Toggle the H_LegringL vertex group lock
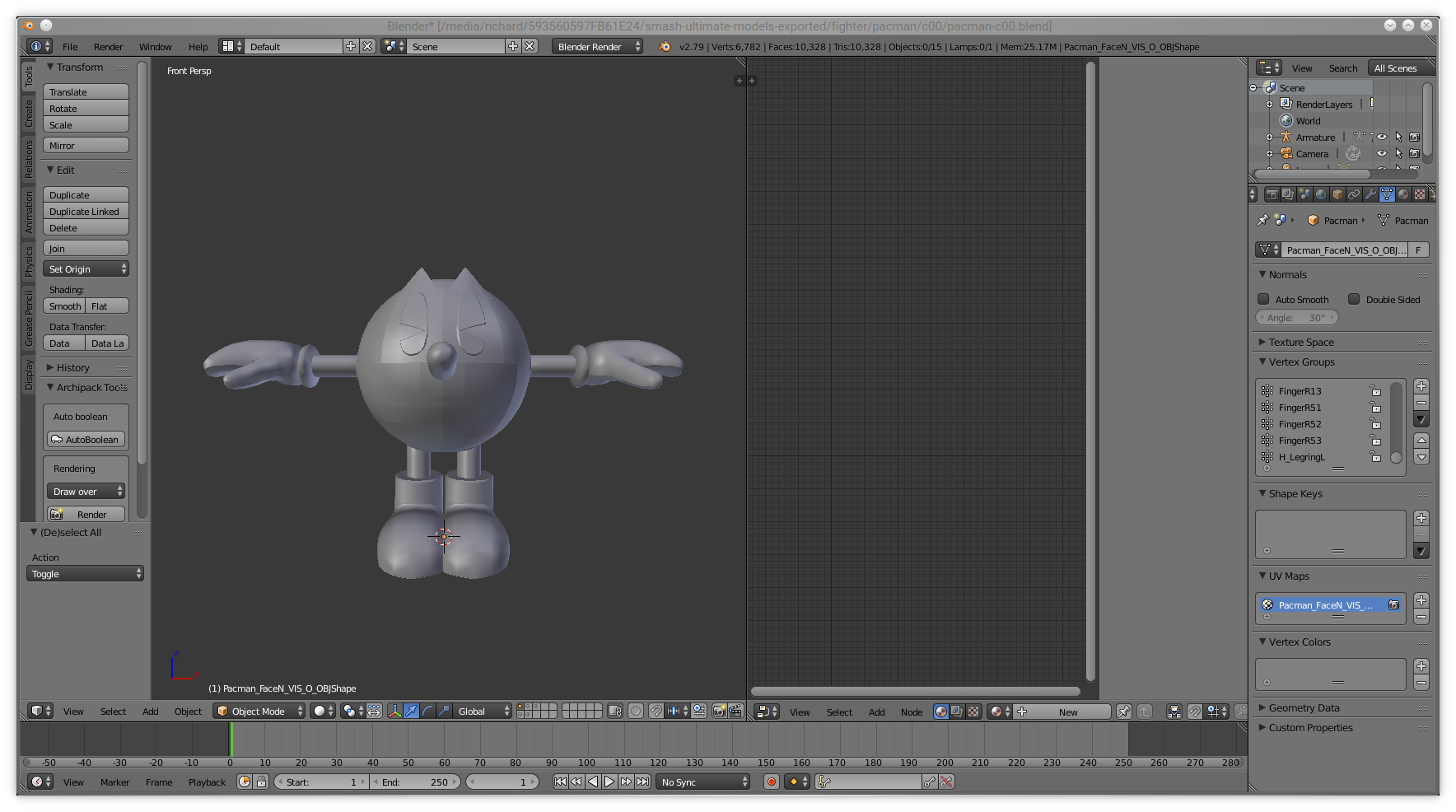Viewport: 1456px width, 812px height. click(x=1374, y=457)
